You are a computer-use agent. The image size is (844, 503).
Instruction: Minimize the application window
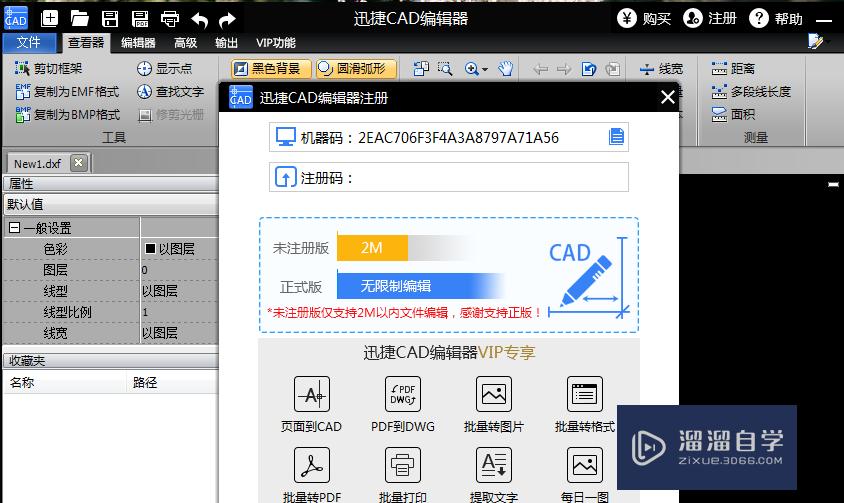[x=824, y=20]
